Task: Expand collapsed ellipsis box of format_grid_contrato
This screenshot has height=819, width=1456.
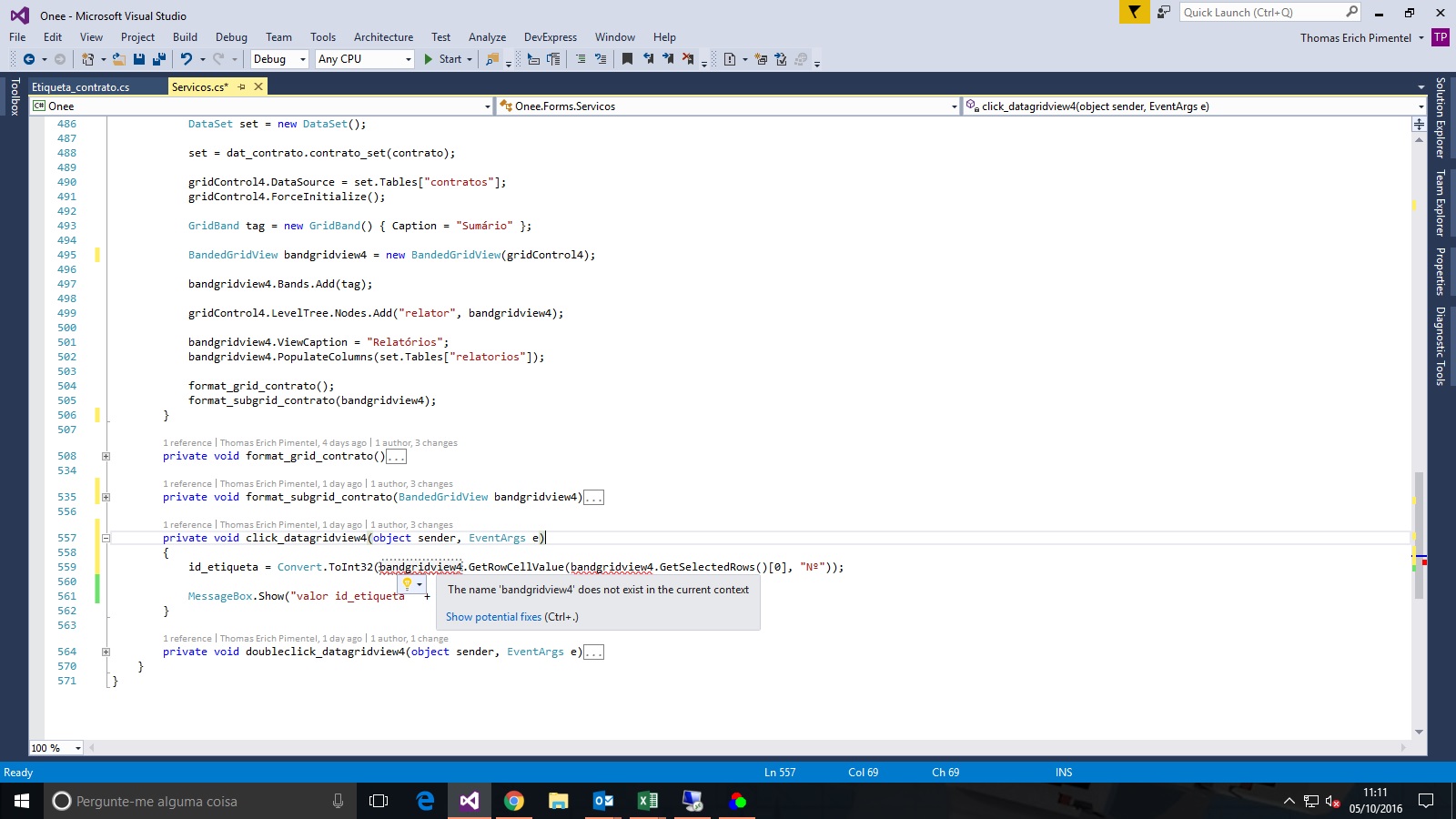Action: pyautogui.click(x=397, y=457)
